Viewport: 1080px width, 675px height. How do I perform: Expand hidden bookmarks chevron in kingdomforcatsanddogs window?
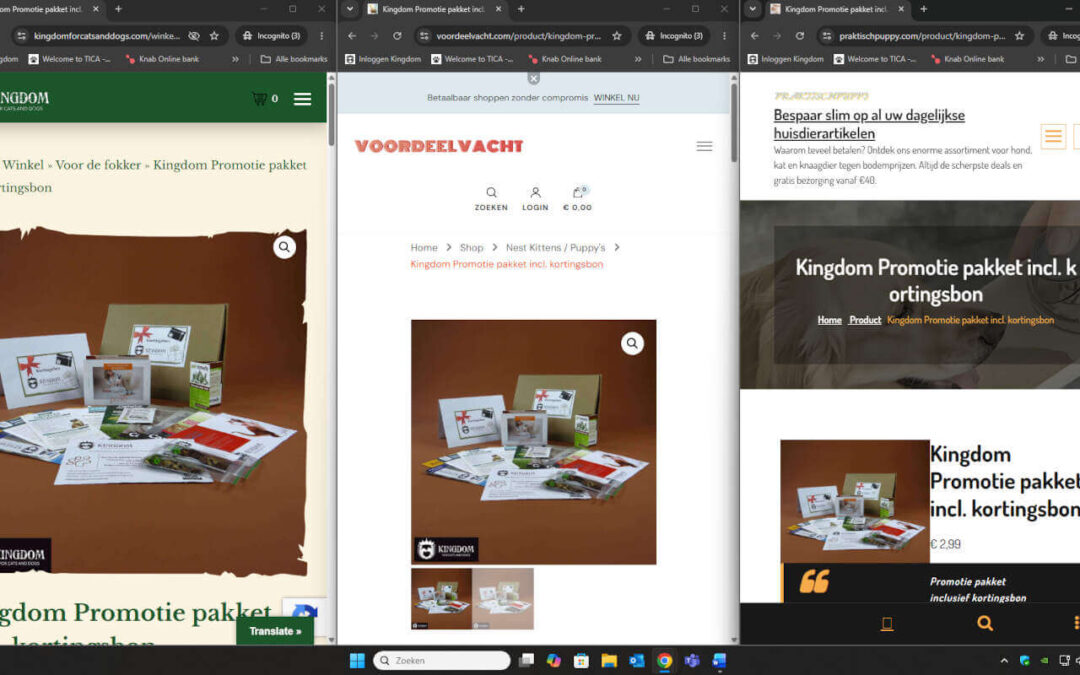pyautogui.click(x=236, y=59)
